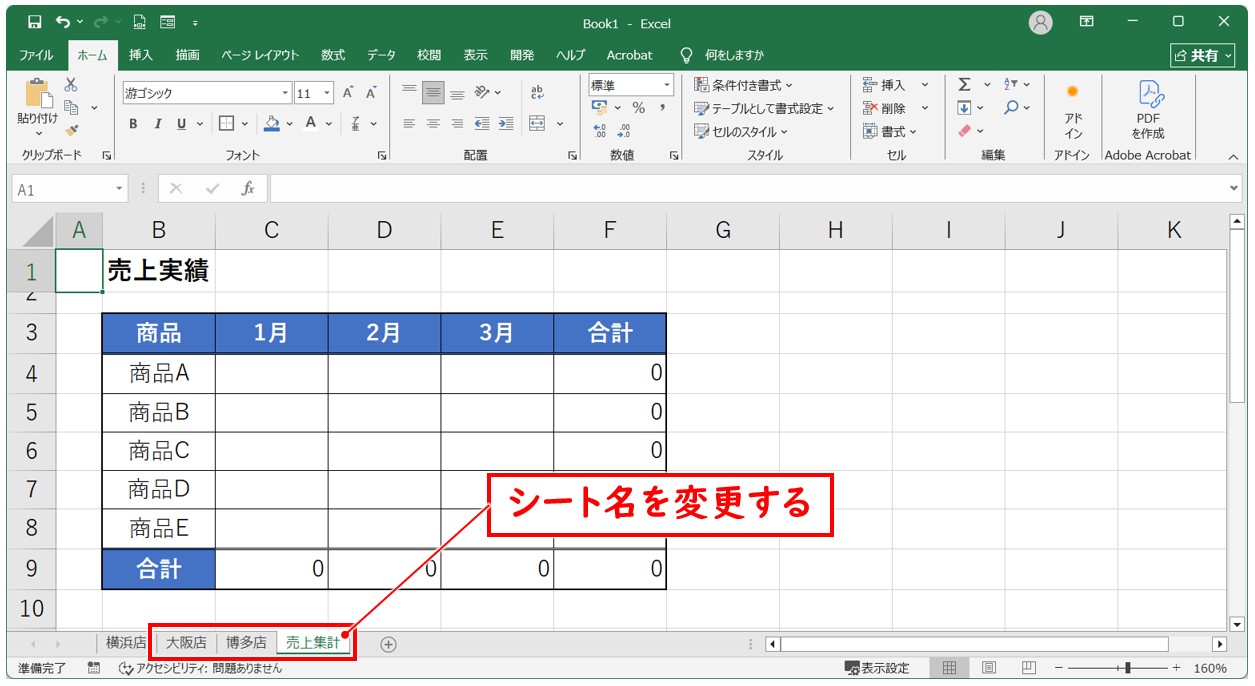
Task: Click the wrap text icon
Action: (537, 92)
